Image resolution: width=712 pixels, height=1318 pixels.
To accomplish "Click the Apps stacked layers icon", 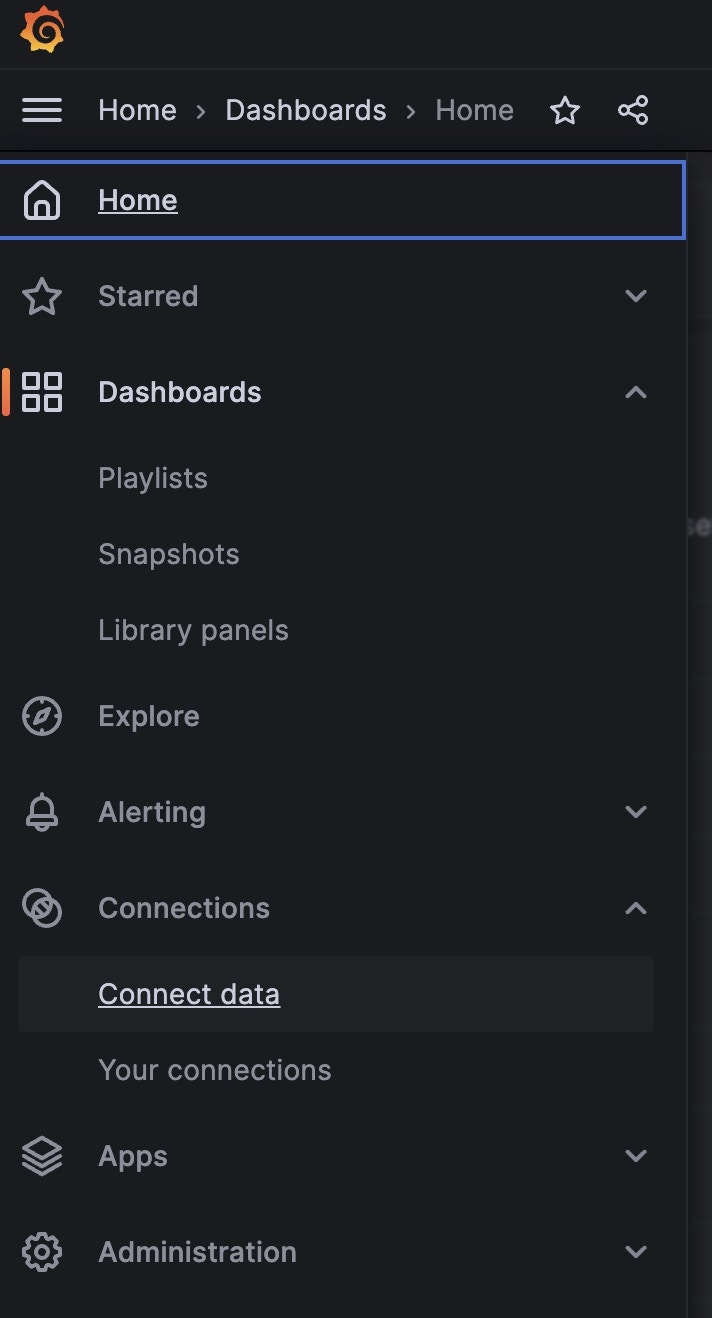I will (x=41, y=1155).
